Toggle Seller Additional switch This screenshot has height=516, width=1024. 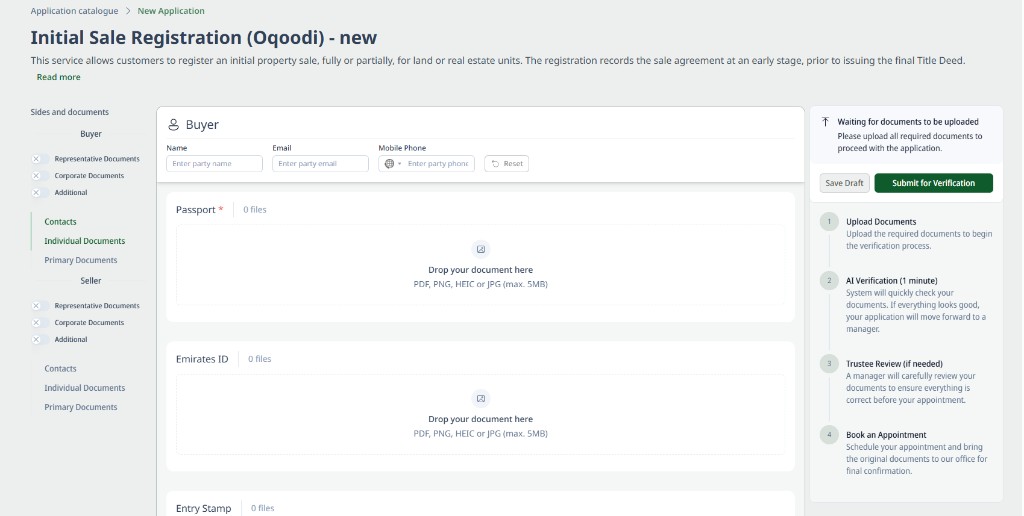39,340
